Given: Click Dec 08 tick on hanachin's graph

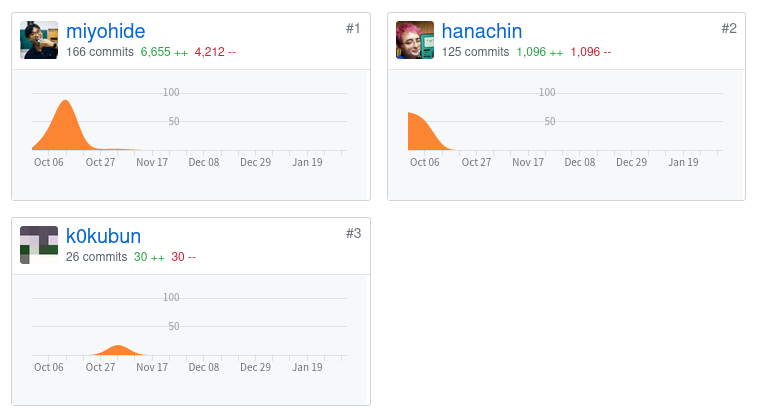Looking at the screenshot, I should tap(580, 162).
